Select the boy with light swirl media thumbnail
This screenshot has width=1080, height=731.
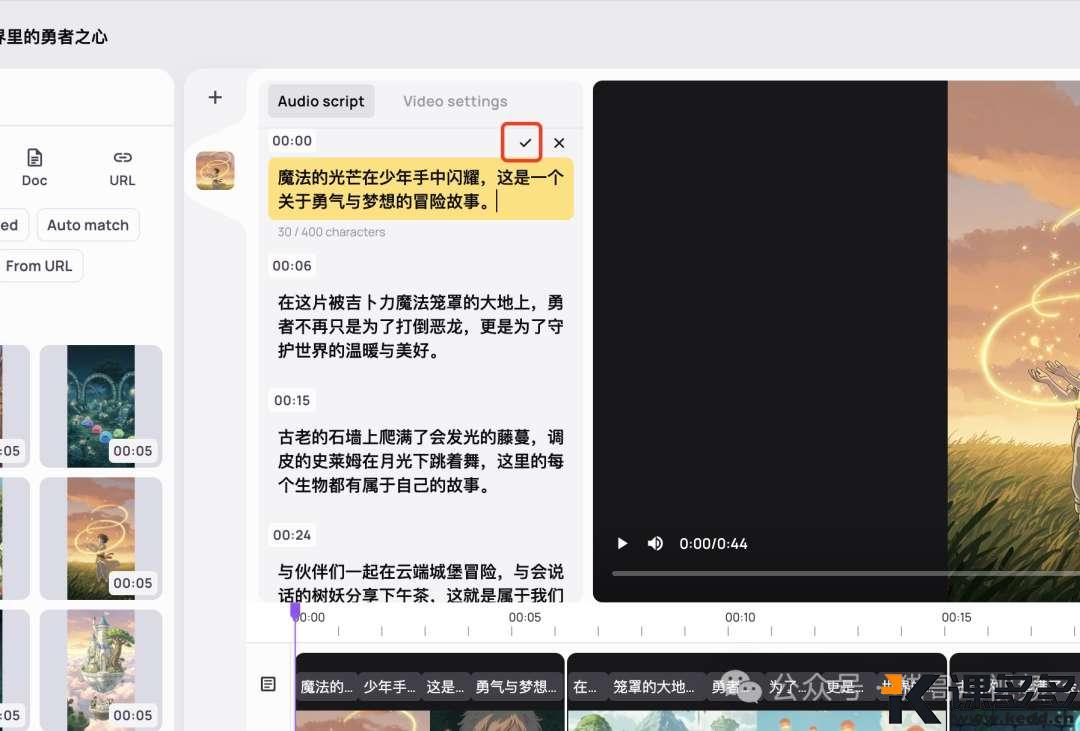[x=101, y=539]
